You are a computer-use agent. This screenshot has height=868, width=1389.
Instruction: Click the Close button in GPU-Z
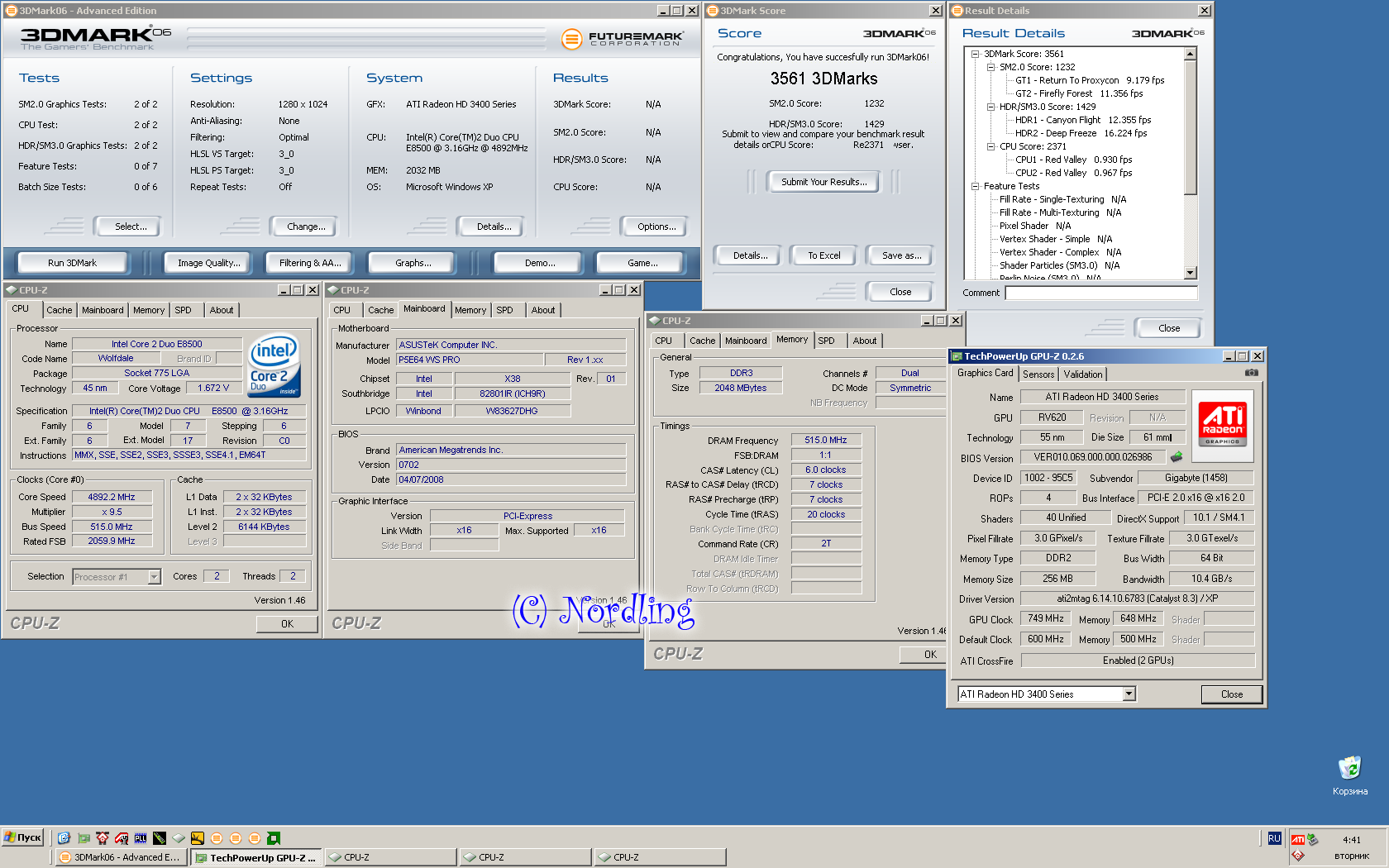(x=1231, y=694)
